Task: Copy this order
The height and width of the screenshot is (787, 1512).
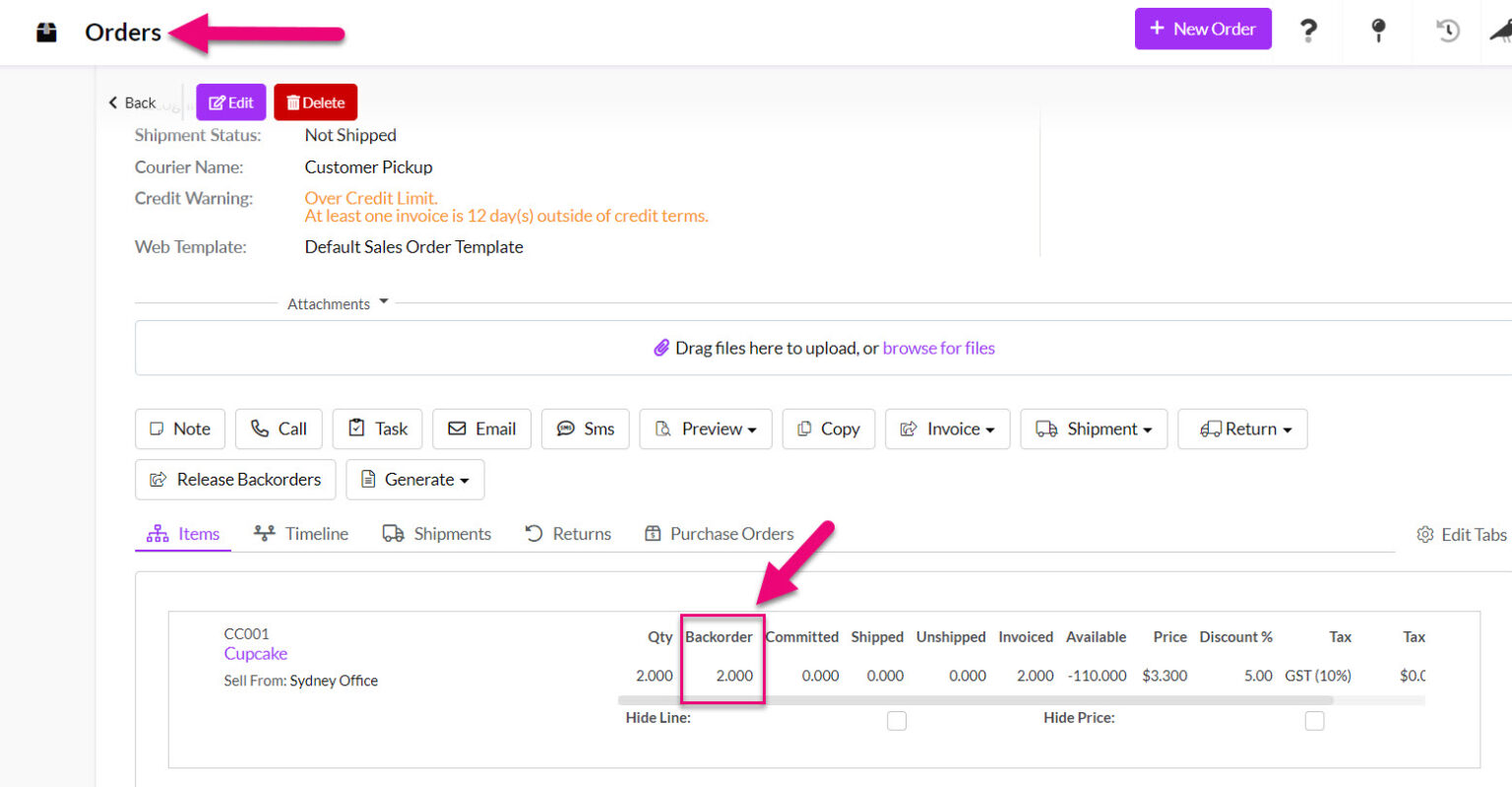Action: coord(828,428)
